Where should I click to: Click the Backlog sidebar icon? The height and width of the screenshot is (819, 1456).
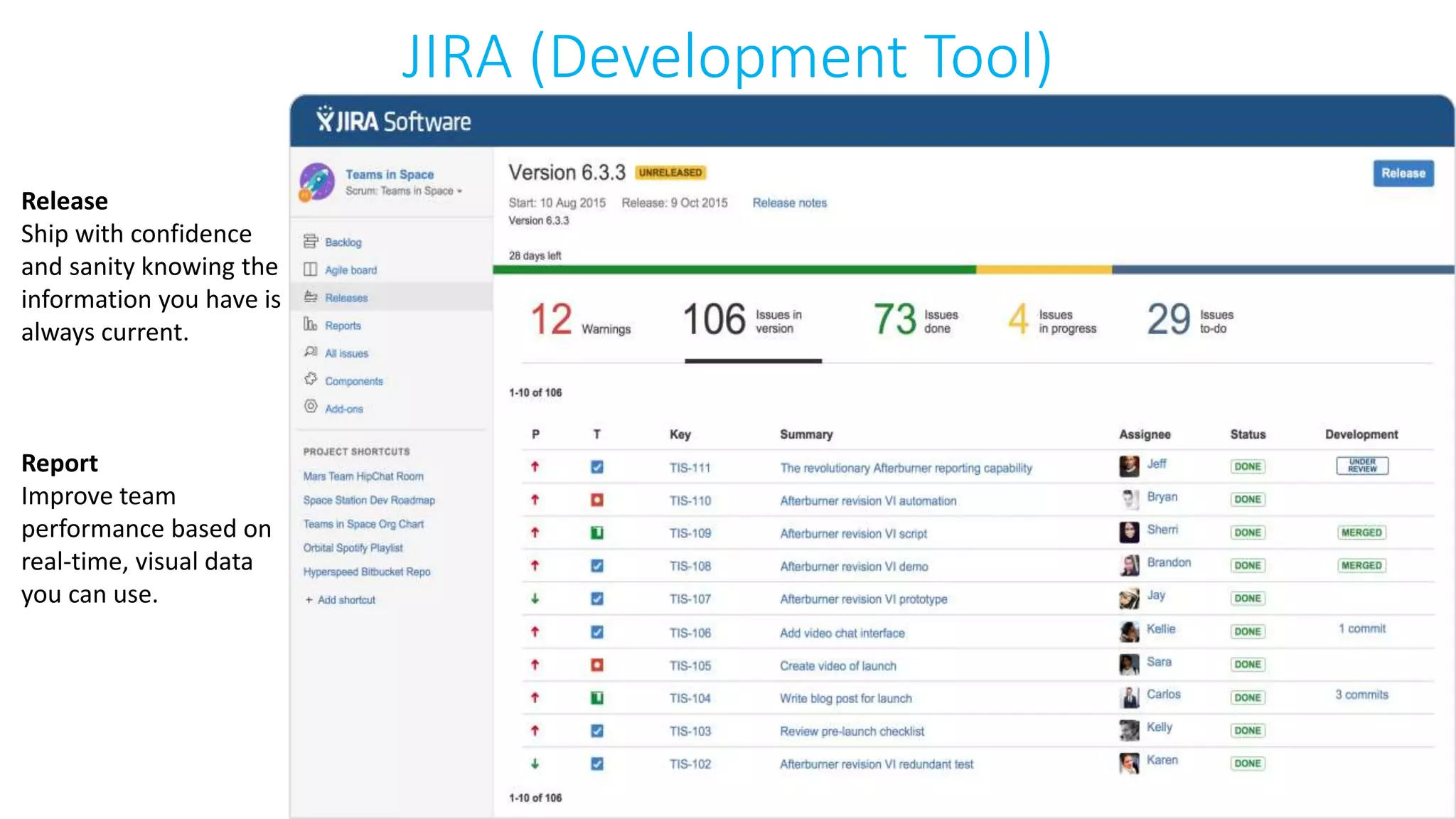click(x=311, y=242)
